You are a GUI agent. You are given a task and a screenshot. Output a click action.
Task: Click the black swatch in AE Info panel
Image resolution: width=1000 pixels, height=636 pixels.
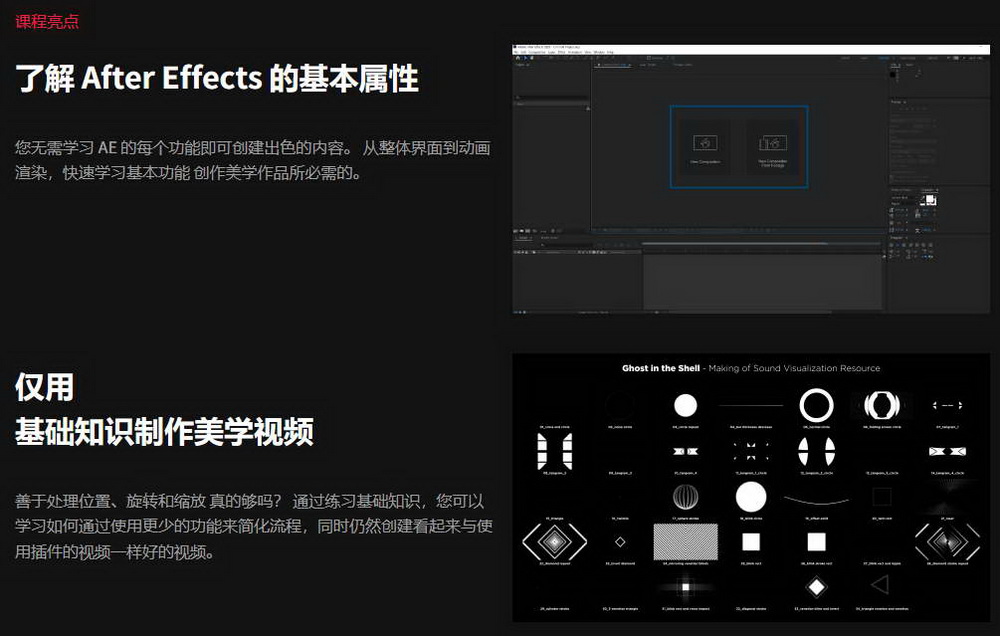pos(893,75)
